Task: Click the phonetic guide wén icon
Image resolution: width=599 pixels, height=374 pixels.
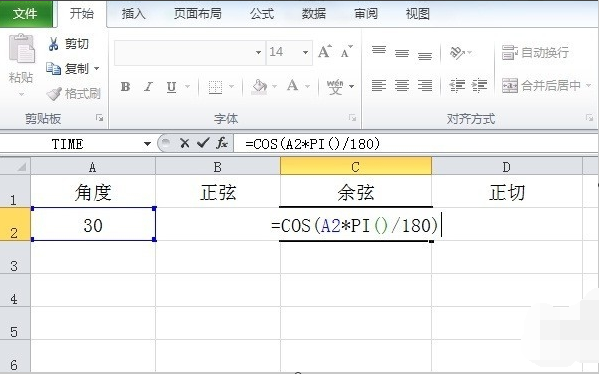Action: tap(335, 87)
